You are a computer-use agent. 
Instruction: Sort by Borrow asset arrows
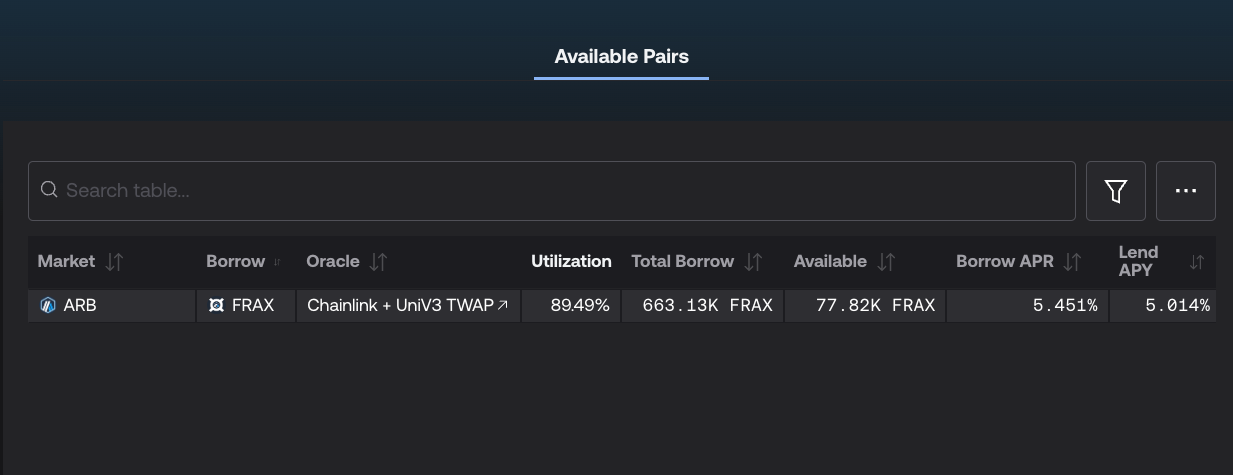point(277,262)
